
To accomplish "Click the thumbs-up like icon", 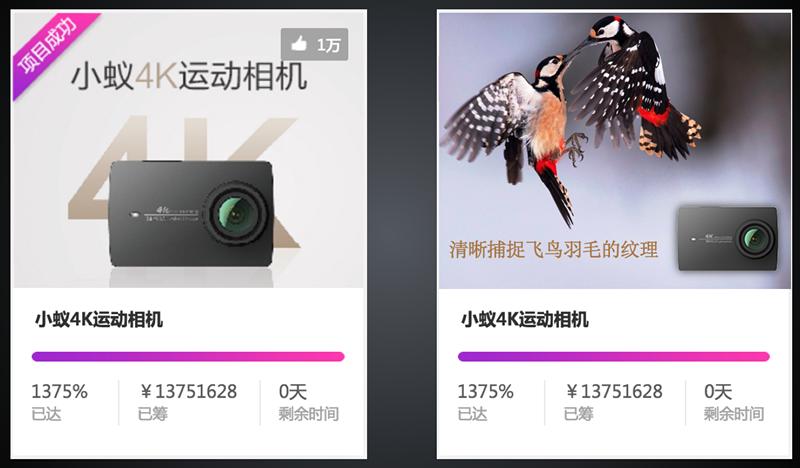I will pyautogui.click(x=299, y=44).
